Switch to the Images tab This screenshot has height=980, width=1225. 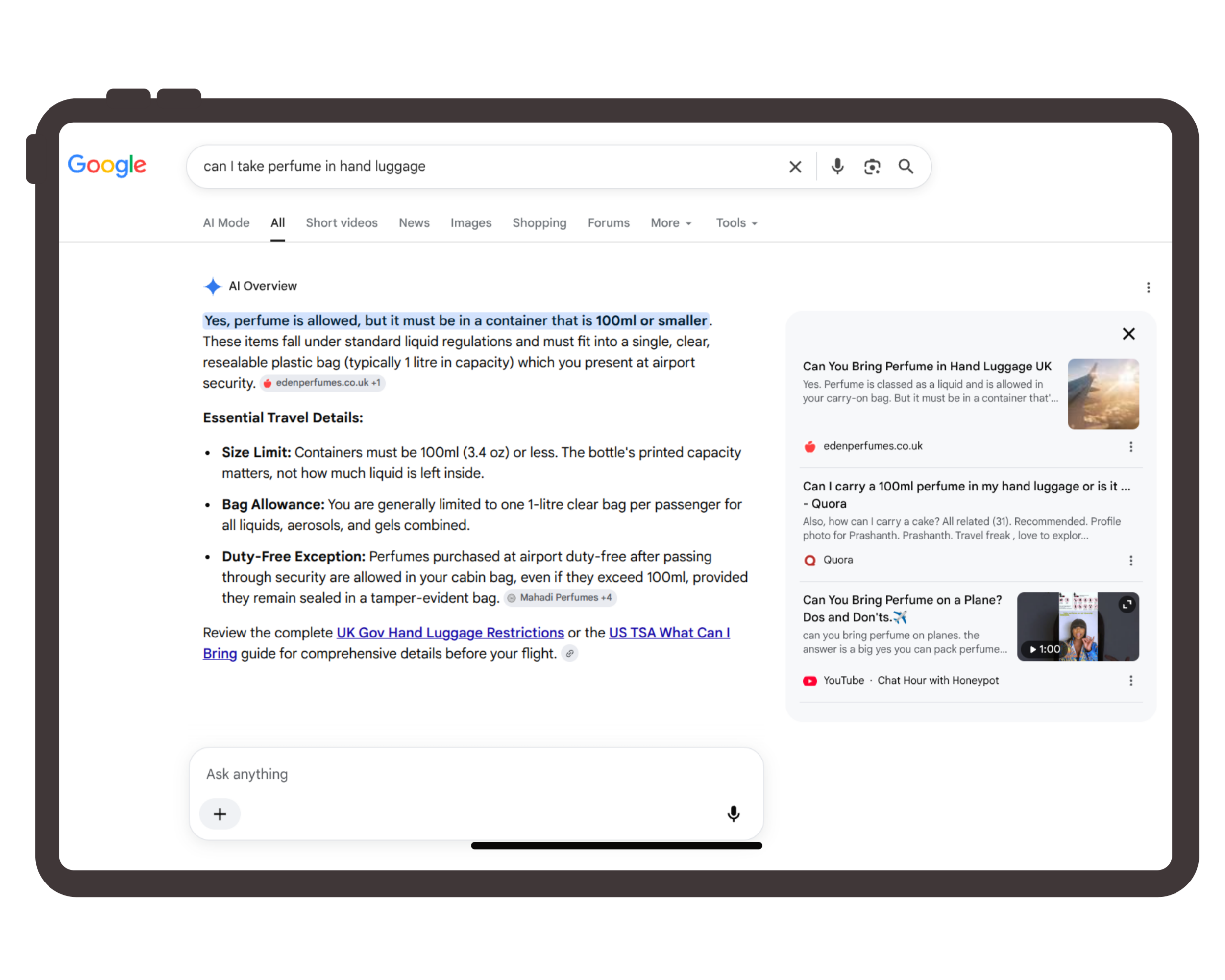(470, 222)
